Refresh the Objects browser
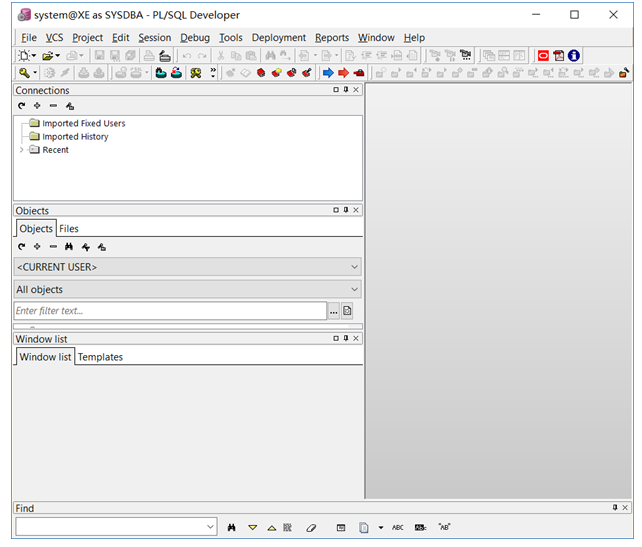Viewport: 642px width, 547px height. pyautogui.click(x=22, y=246)
